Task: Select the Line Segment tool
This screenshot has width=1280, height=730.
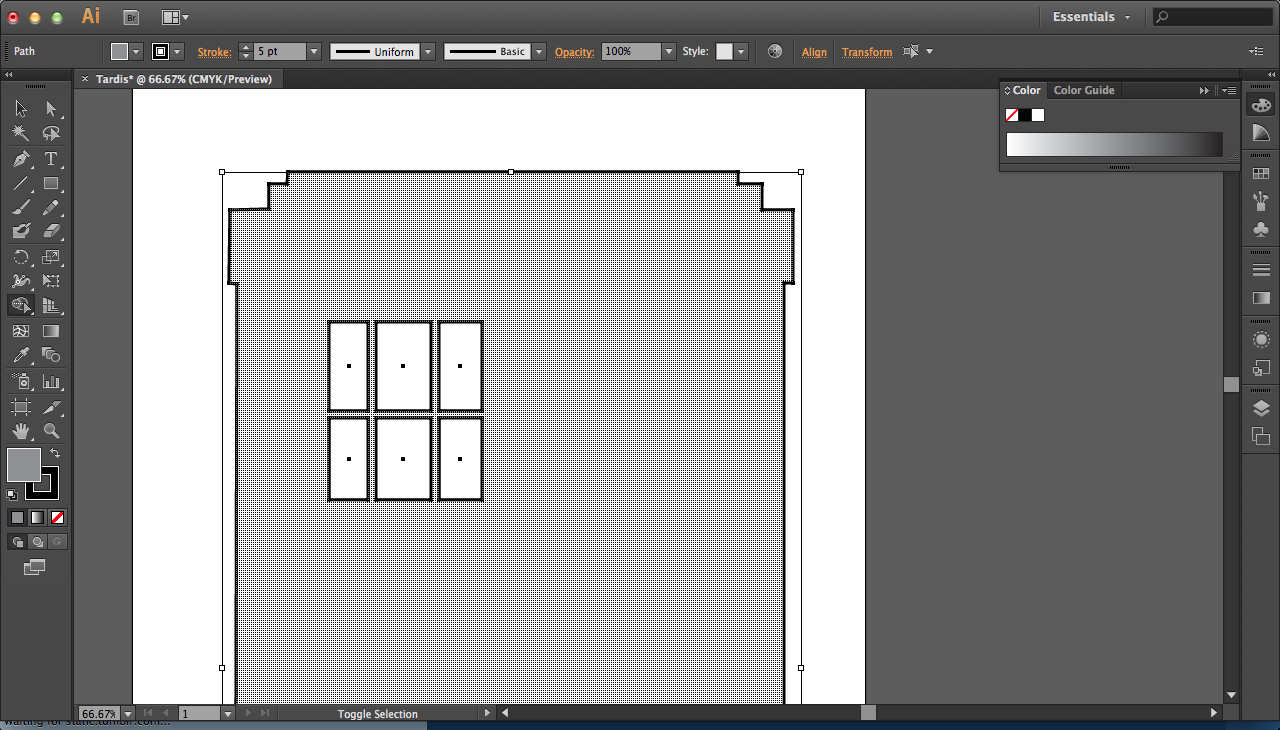Action: click(21, 184)
